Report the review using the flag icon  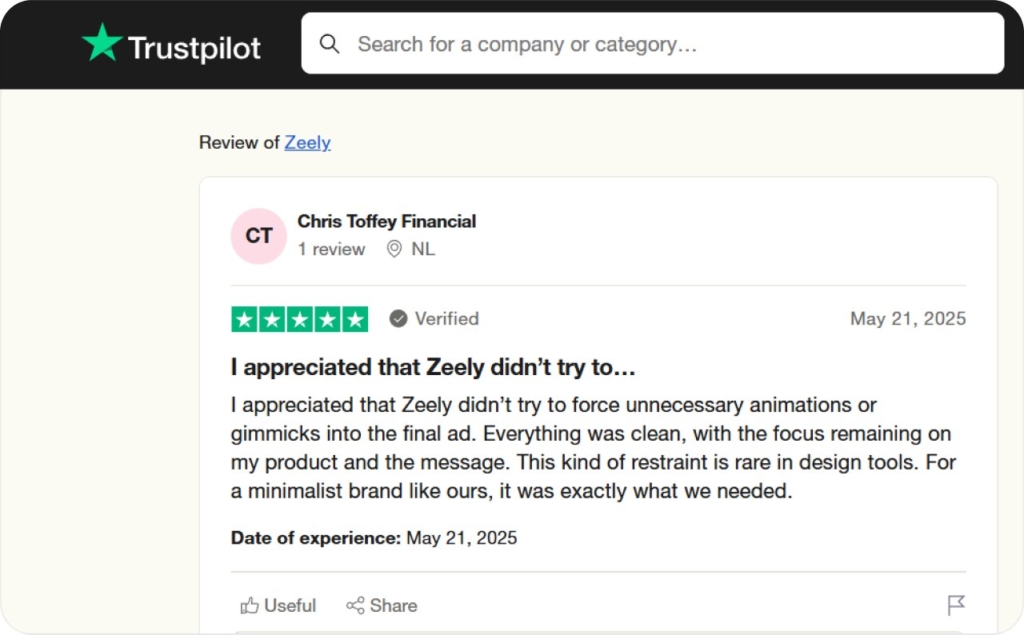956,605
